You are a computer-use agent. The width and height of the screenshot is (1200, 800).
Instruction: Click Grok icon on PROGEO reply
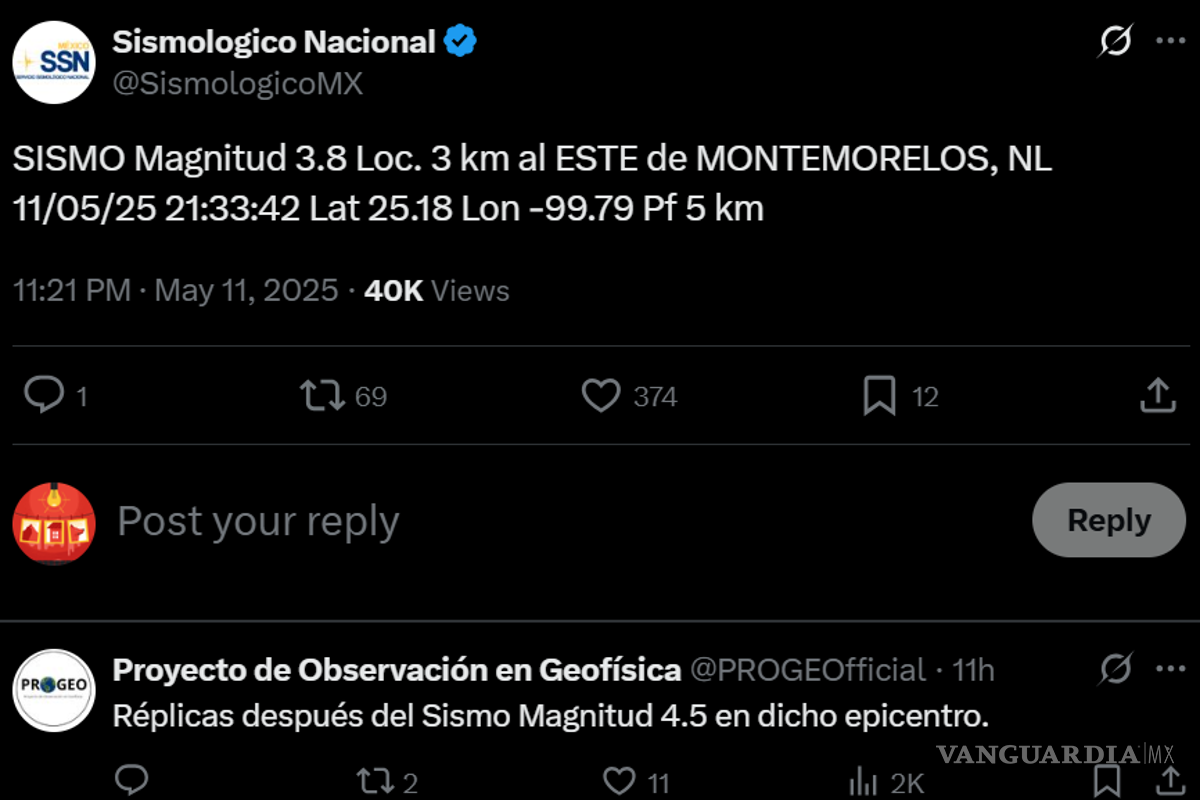(x=1115, y=668)
